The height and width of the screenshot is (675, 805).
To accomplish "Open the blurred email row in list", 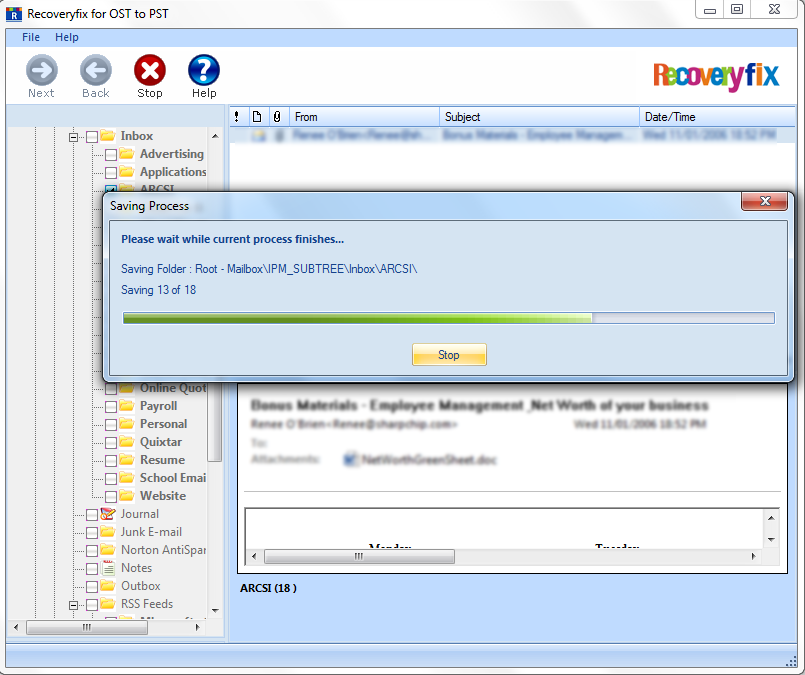I will pyautogui.click(x=512, y=135).
